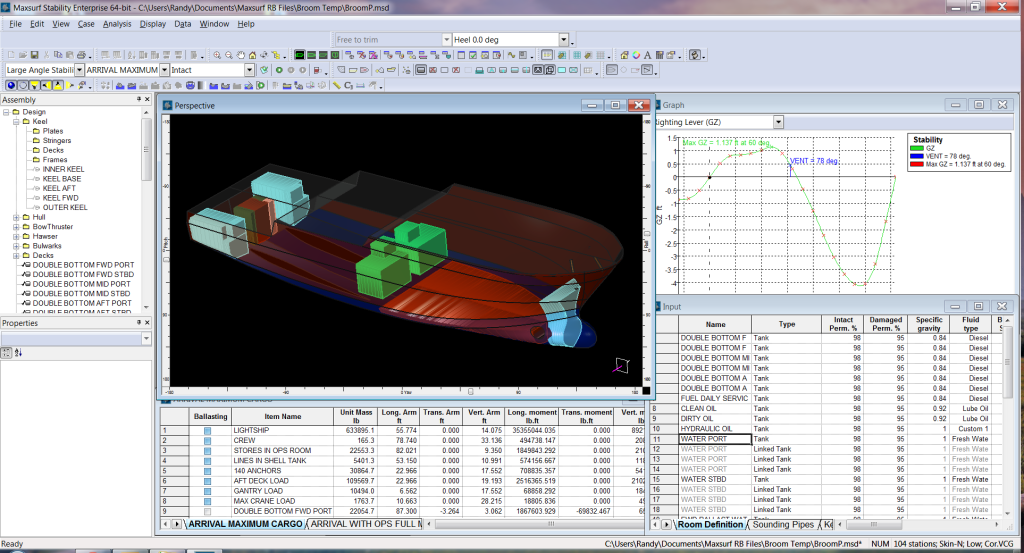Toggle Ballasting checkbox for STORES IN OPS ROOM
The height and width of the screenshot is (553, 1024).
tap(207, 451)
